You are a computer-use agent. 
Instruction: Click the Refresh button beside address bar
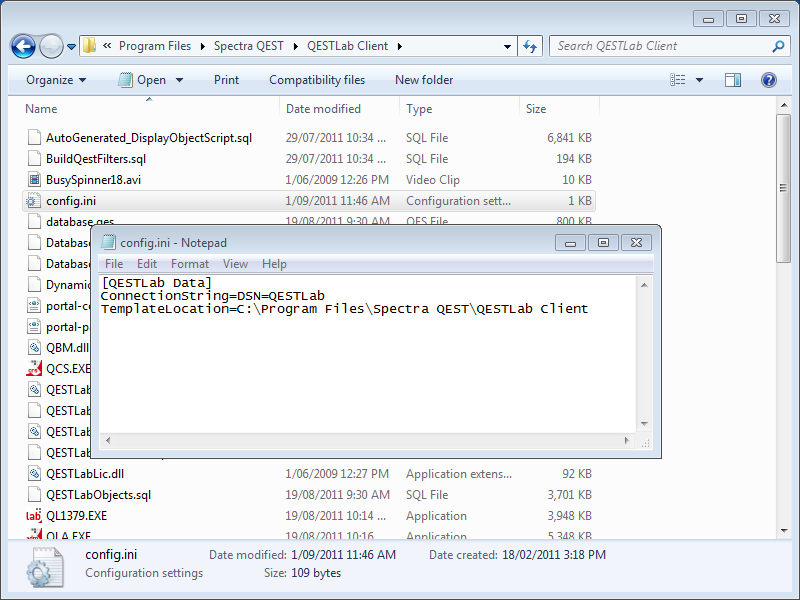[530, 46]
